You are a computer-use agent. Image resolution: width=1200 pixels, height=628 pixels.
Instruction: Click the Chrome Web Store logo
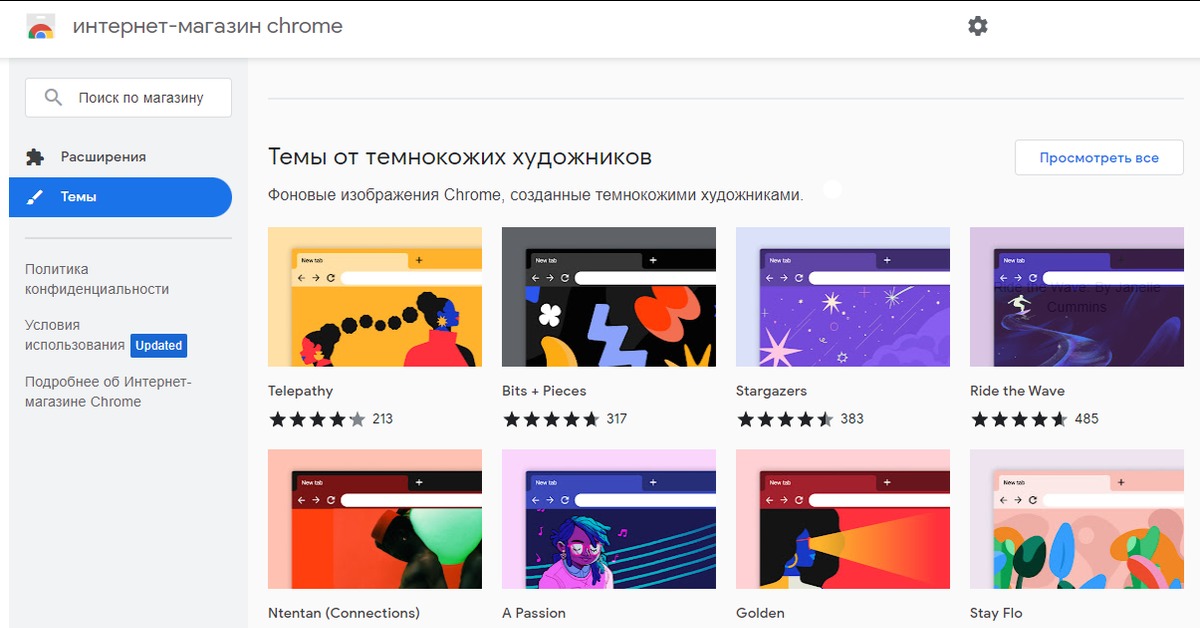[40, 27]
